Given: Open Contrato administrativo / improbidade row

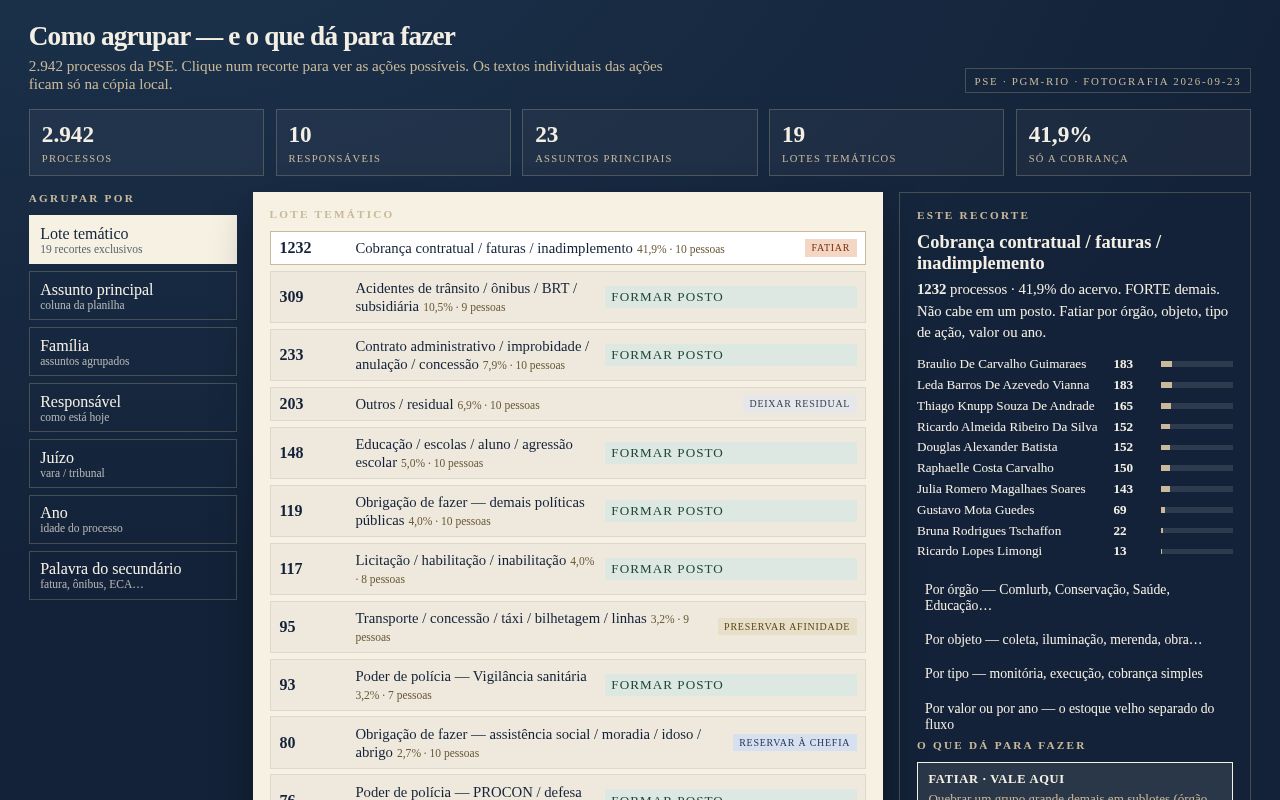Looking at the screenshot, I should click(x=567, y=355).
